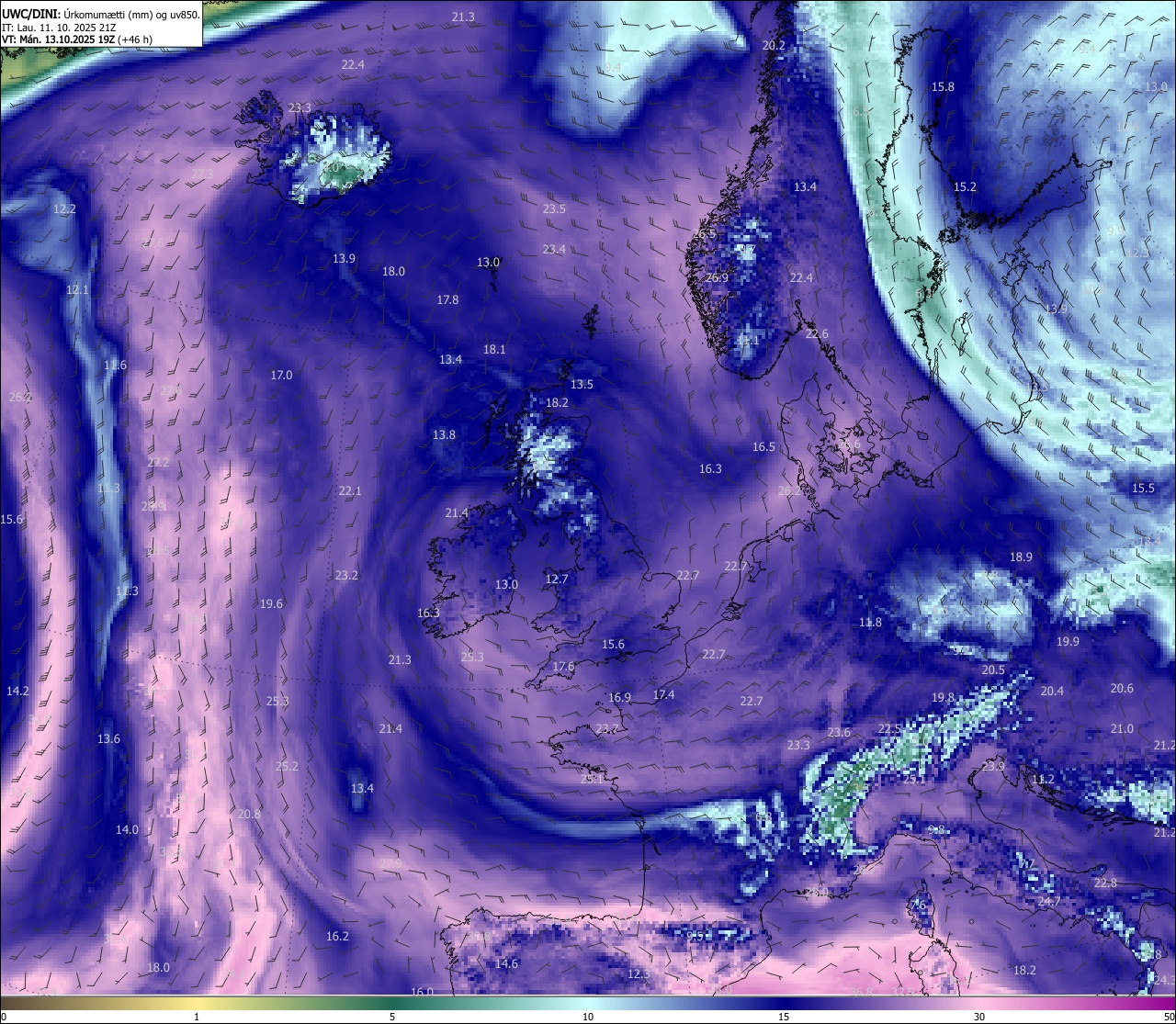1176x1024 pixels.
Task: Click the 23.5 value in Norwegian Sea
Action: point(554,209)
